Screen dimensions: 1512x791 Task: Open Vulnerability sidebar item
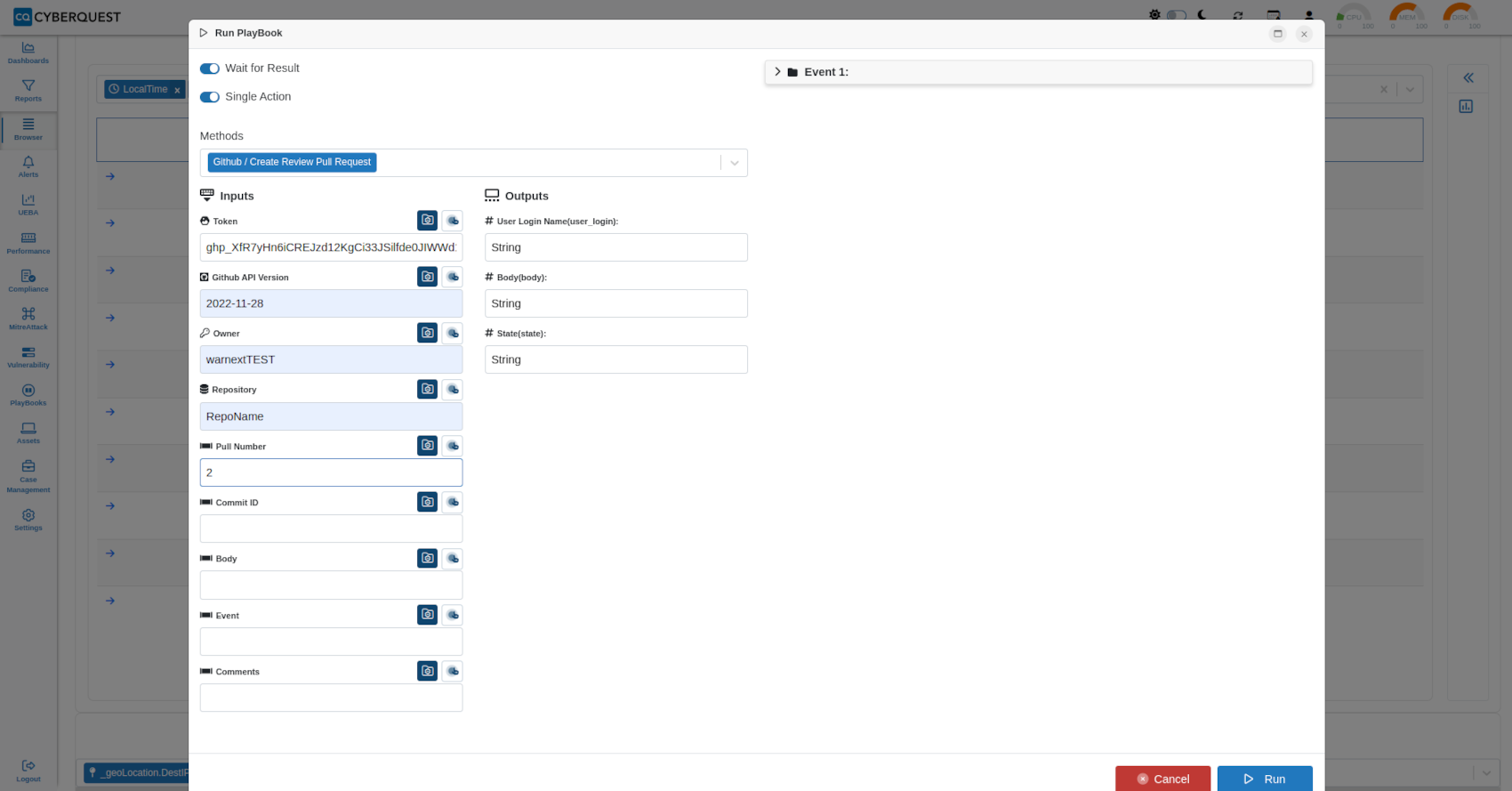(x=28, y=357)
